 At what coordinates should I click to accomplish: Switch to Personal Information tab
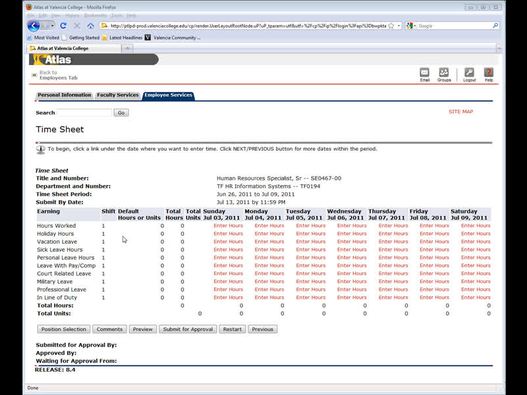click(64, 95)
